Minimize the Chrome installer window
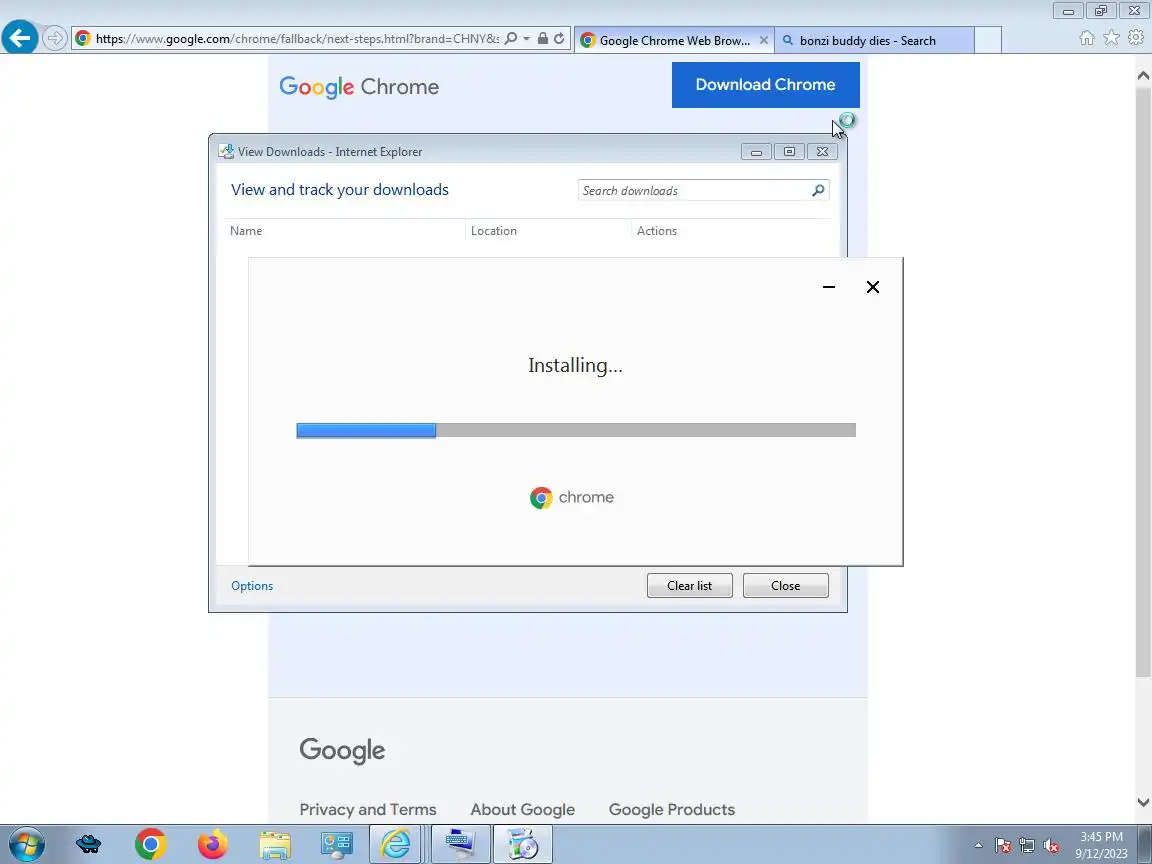The image size is (1152, 864). 829,287
